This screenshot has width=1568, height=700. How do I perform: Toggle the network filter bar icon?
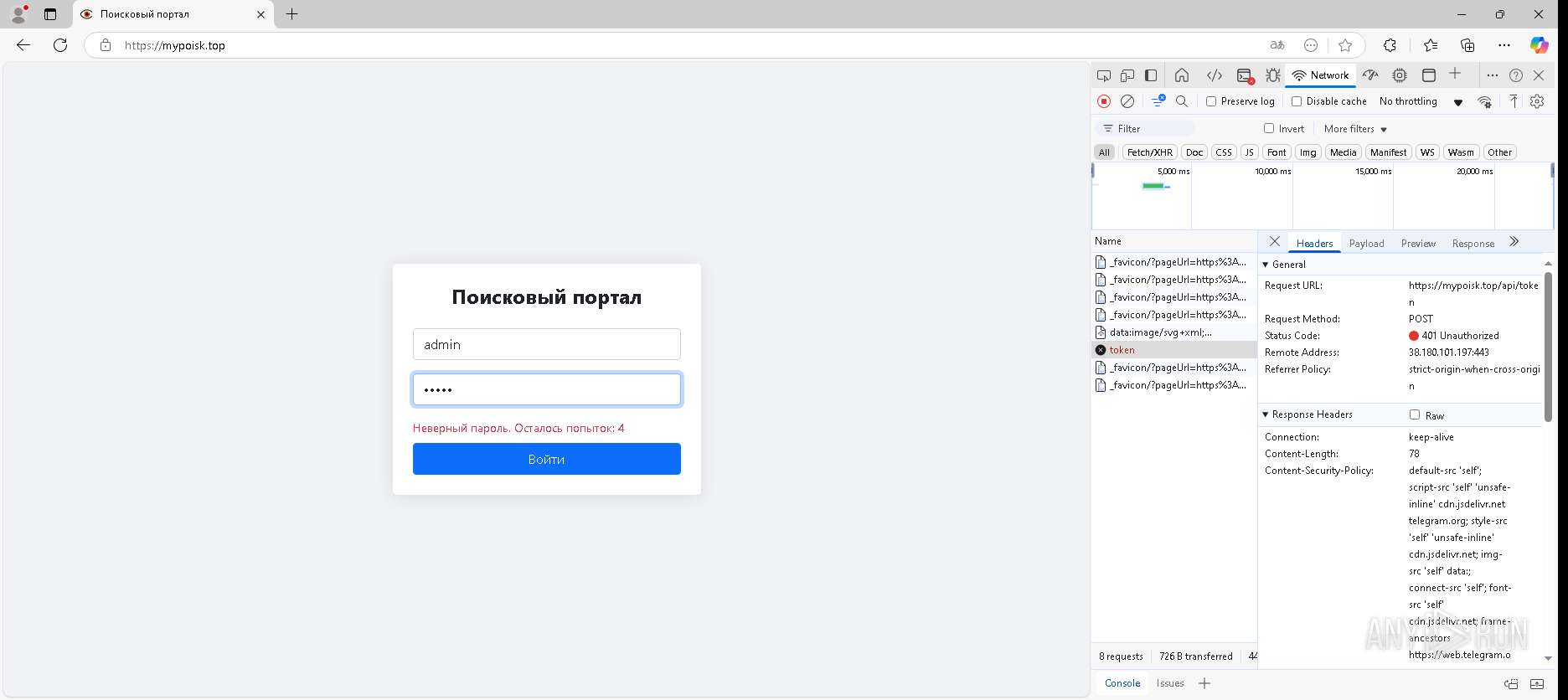(x=1158, y=101)
